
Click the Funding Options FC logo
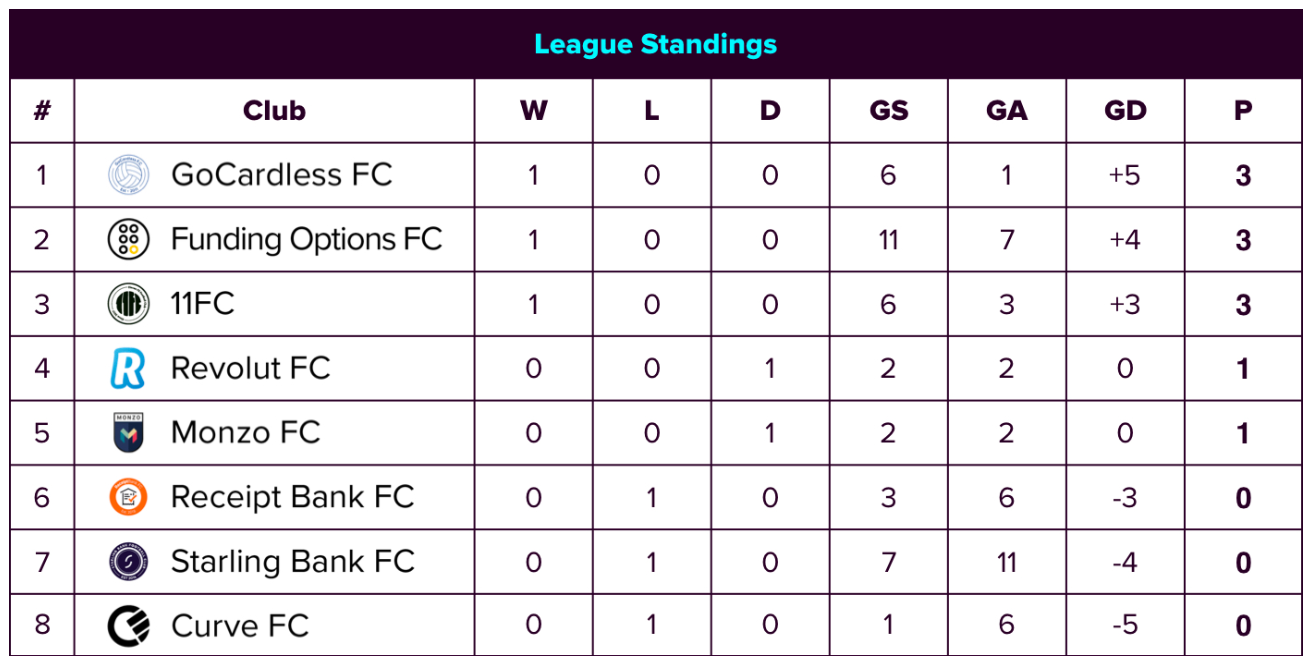pos(128,240)
